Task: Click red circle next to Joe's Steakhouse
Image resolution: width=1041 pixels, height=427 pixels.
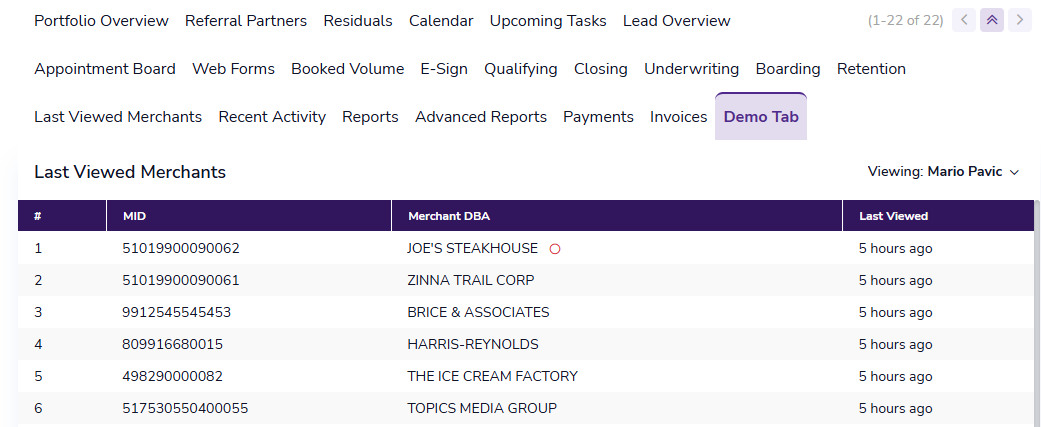Action: [x=555, y=249]
